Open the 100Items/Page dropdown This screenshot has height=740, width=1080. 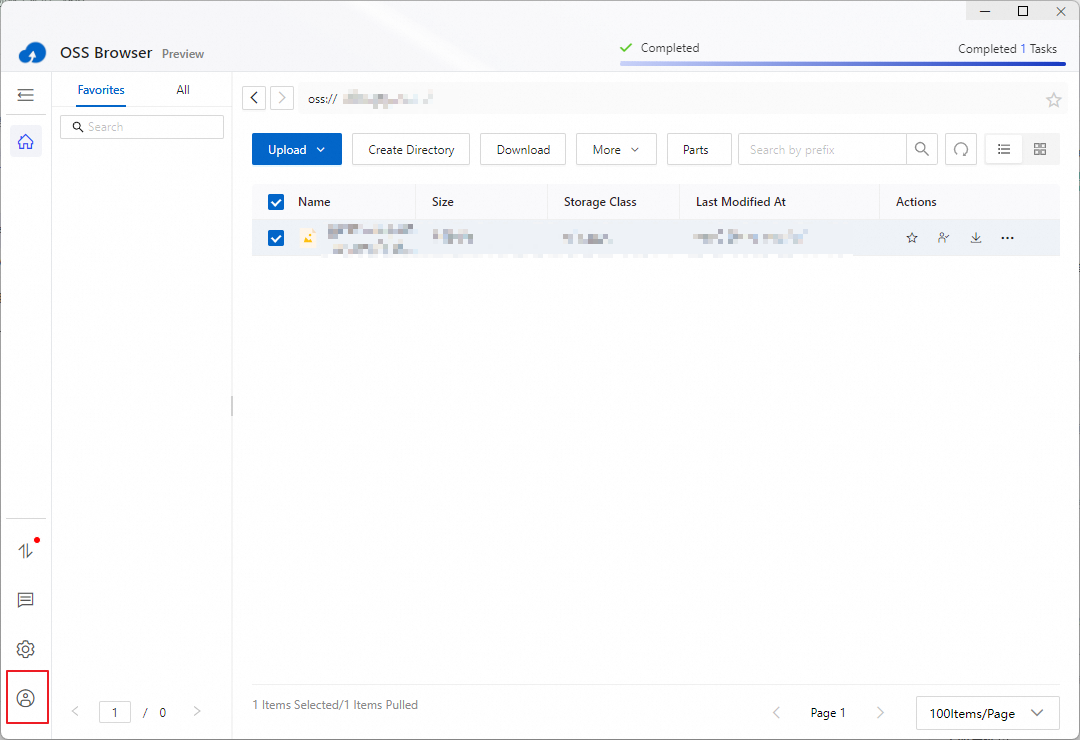click(986, 713)
